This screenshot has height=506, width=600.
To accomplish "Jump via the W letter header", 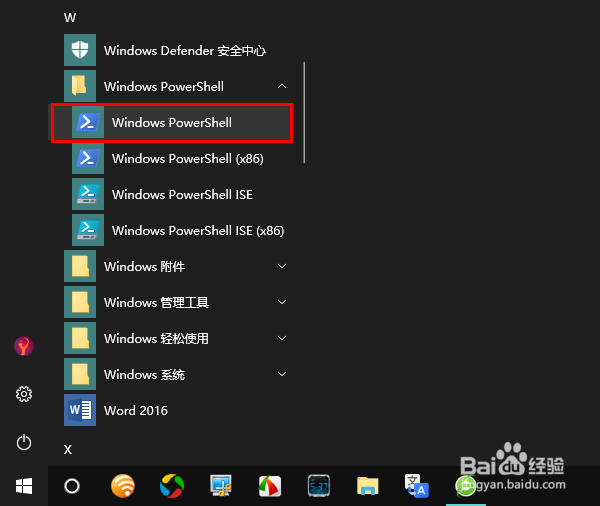I will point(70,18).
